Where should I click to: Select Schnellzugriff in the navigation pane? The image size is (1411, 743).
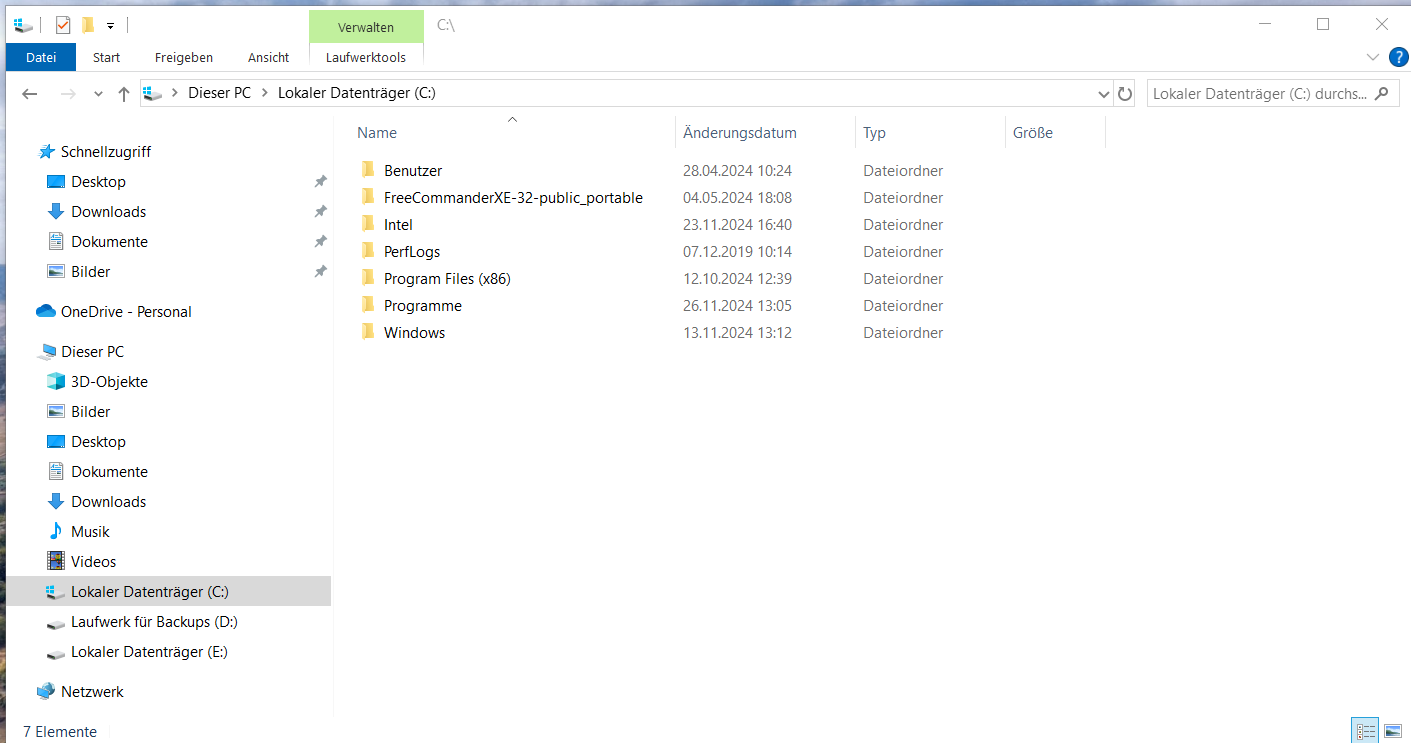coord(106,152)
